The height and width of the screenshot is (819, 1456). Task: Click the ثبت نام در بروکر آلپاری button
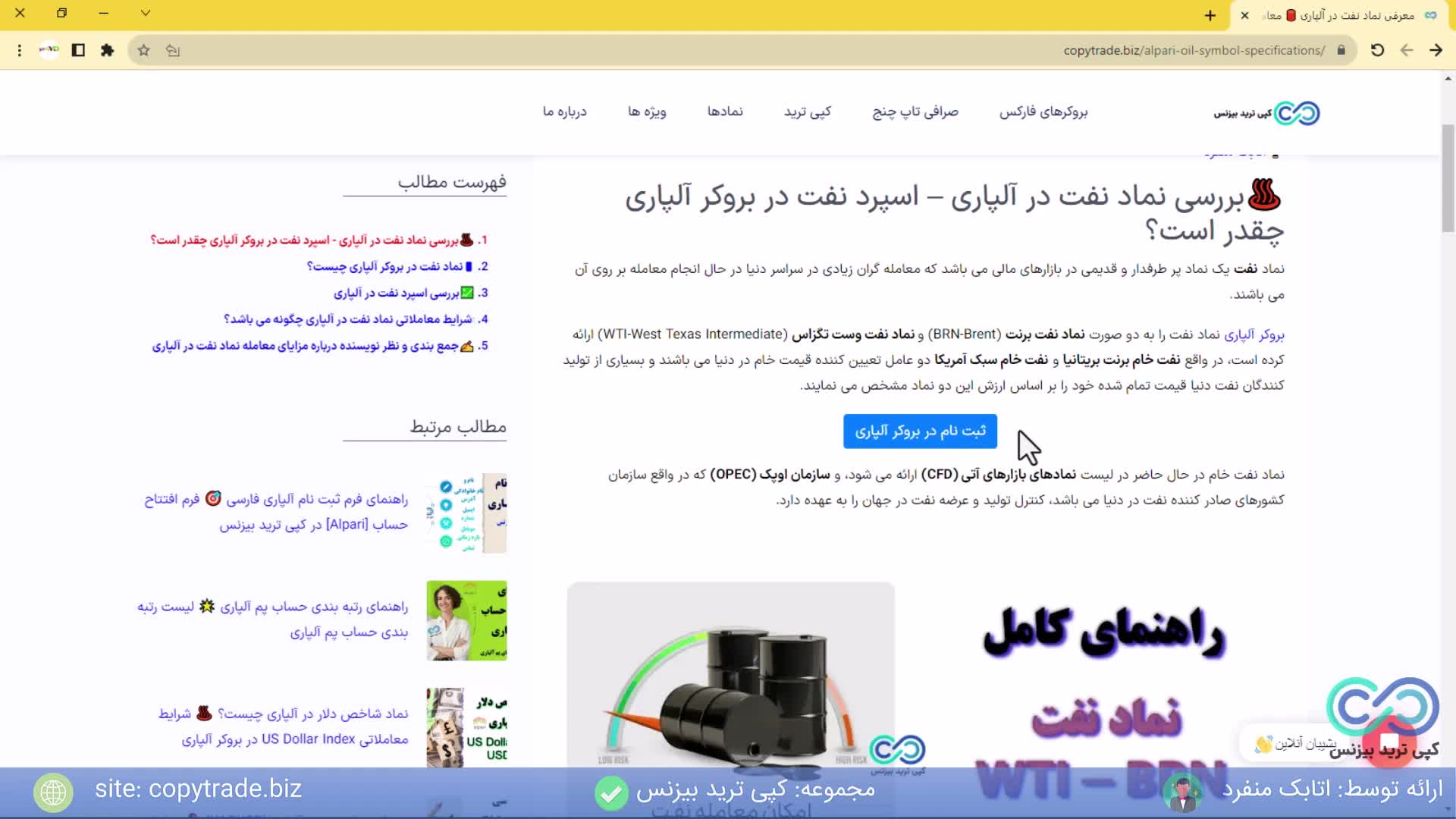tap(920, 431)
